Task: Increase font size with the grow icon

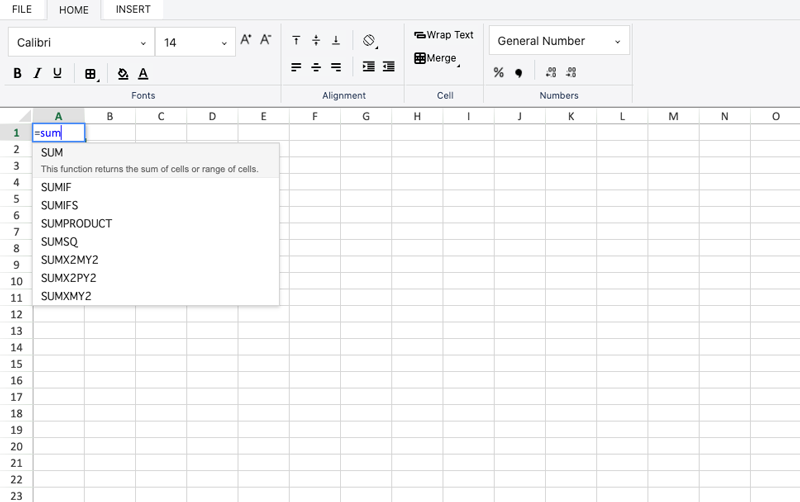Action: point(246,40)
